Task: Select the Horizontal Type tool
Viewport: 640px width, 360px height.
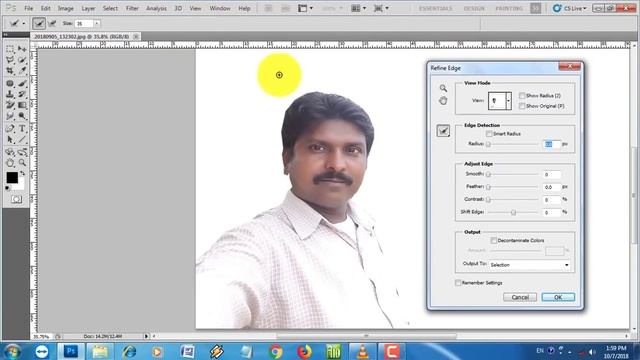Action: 22,129
